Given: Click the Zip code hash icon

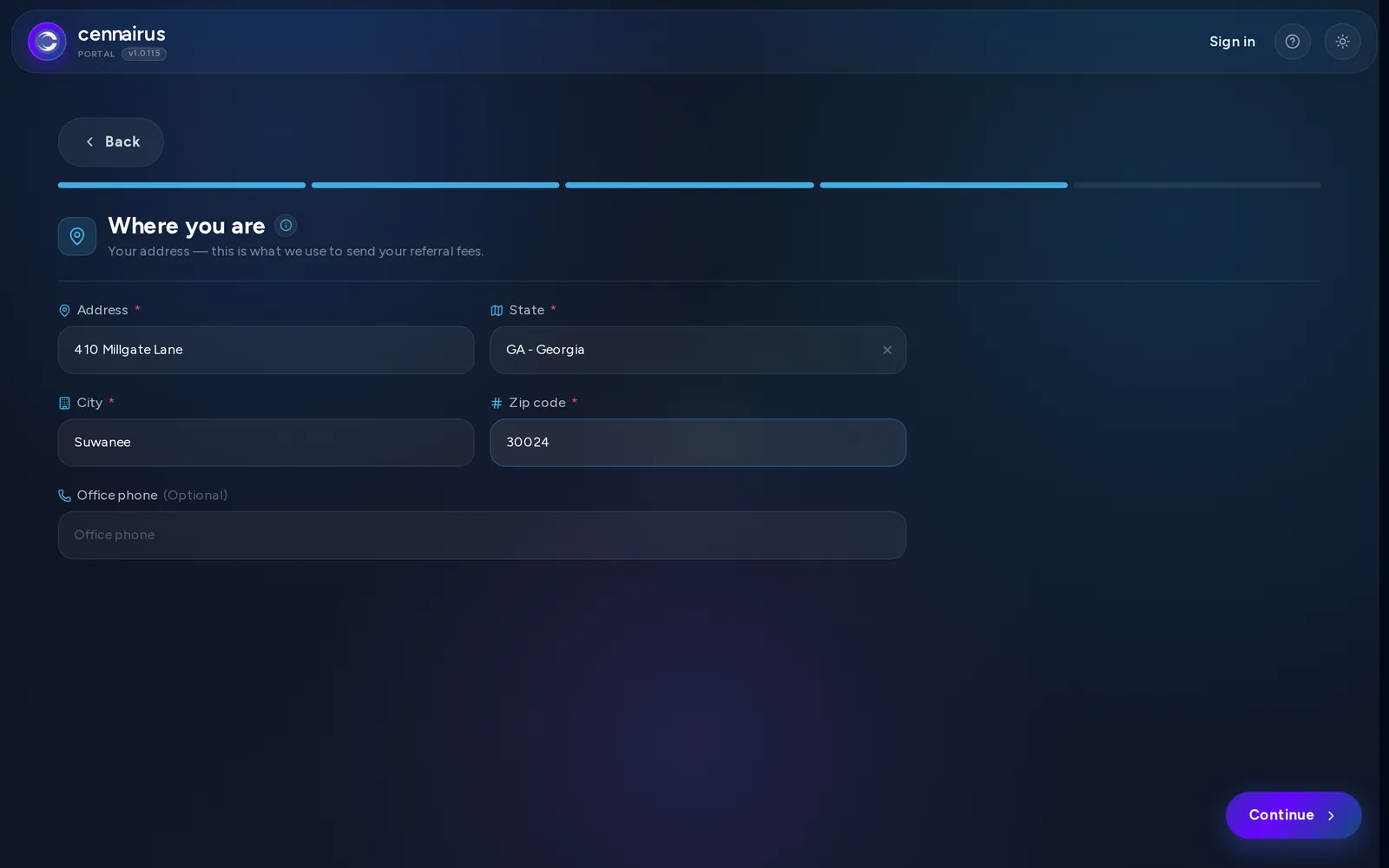Looking at the screenshot, I should tap(497, 403).
